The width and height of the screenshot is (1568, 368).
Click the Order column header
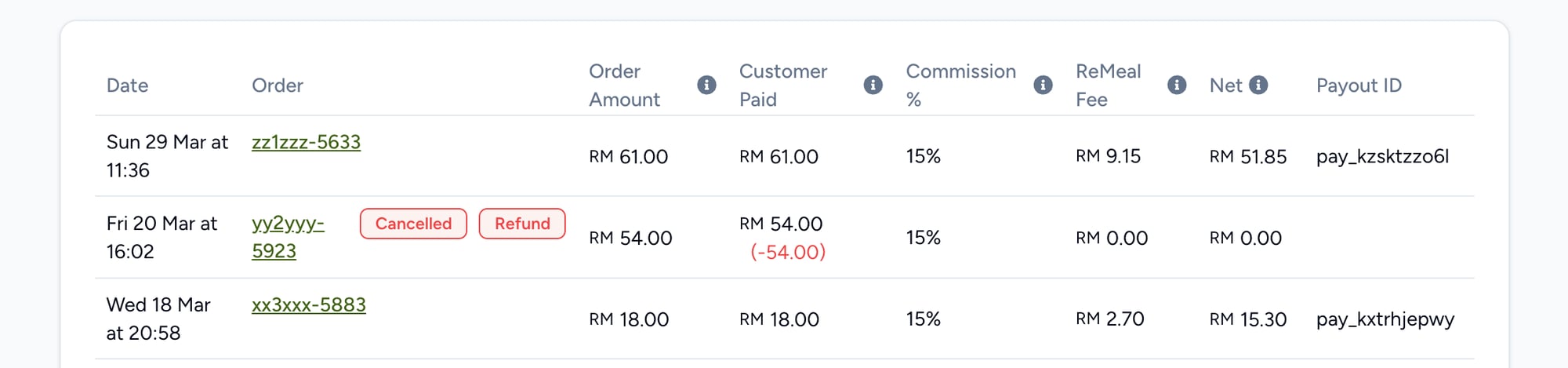[277, 86]
